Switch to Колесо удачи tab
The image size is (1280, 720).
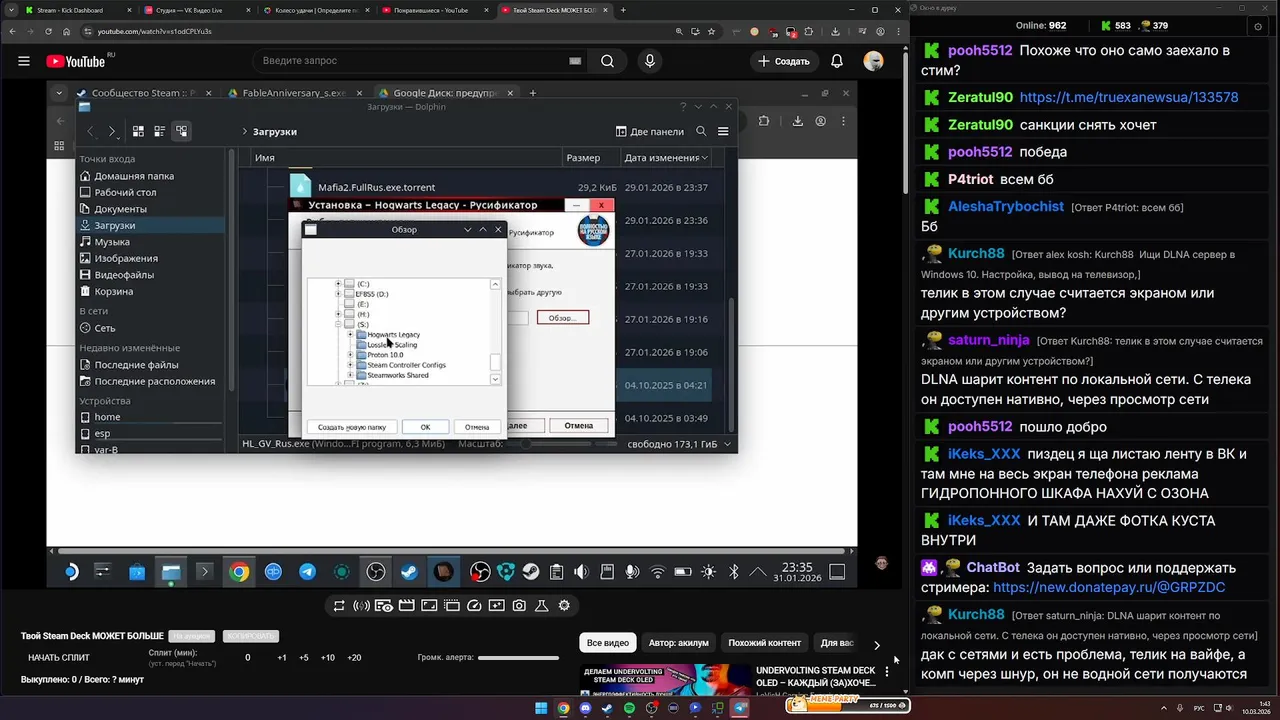click(314, 10)
